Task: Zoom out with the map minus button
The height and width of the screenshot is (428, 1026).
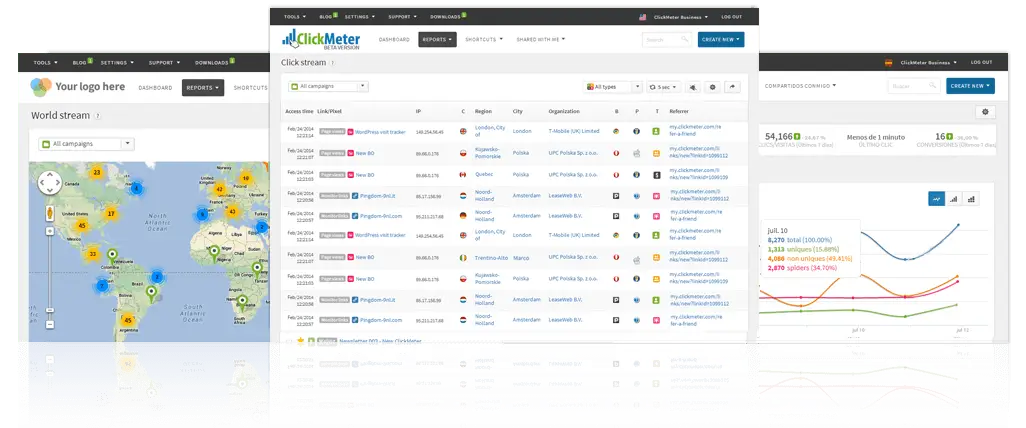Action: (x=50, y=325)
